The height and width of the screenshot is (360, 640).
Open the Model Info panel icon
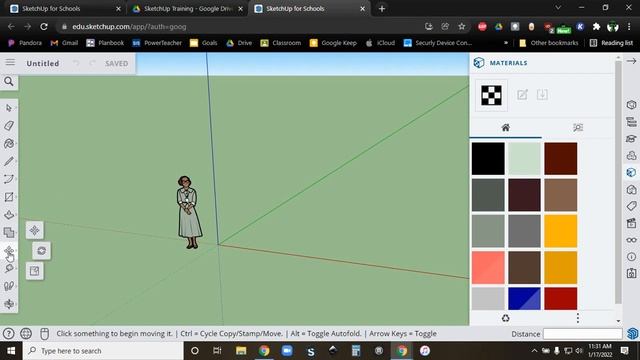631,257
